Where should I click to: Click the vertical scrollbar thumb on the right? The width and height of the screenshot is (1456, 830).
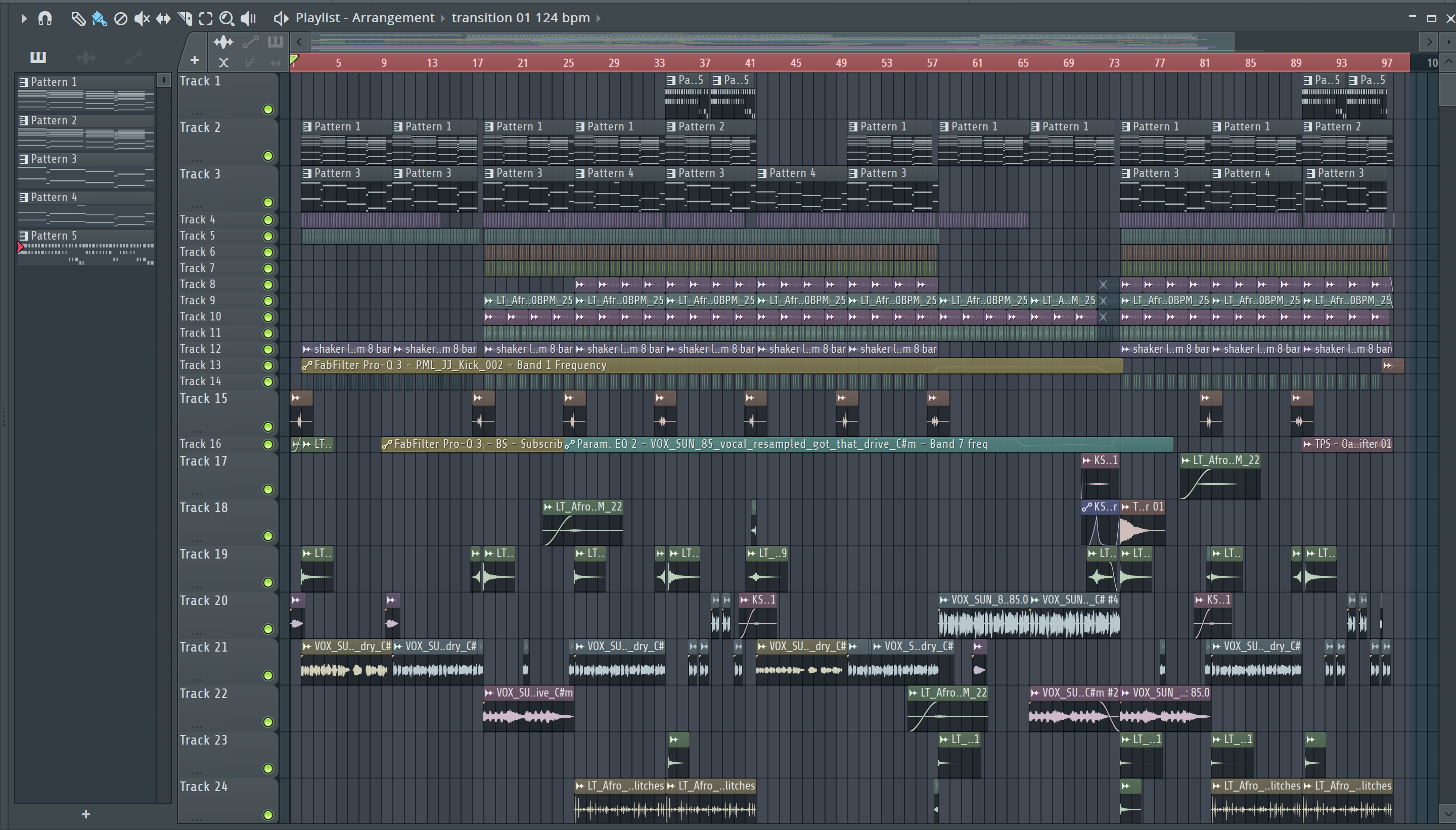1447,89
